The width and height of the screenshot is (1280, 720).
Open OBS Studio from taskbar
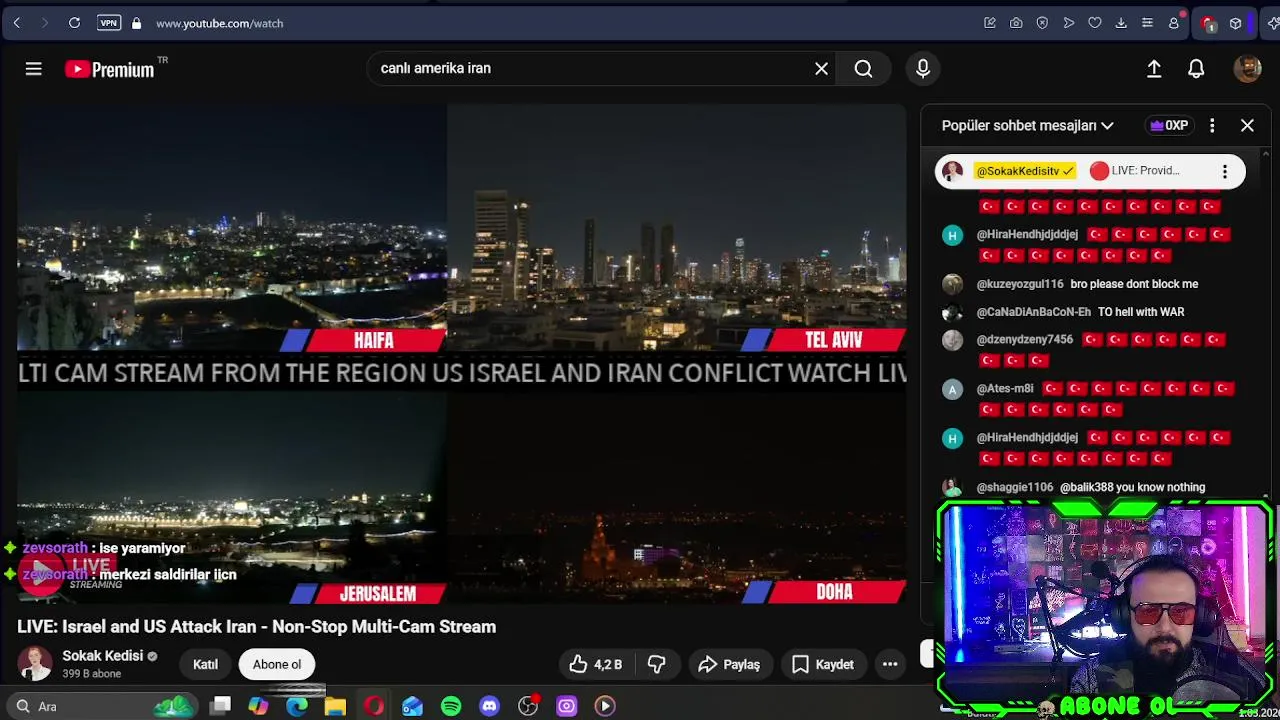coord(528,706)
